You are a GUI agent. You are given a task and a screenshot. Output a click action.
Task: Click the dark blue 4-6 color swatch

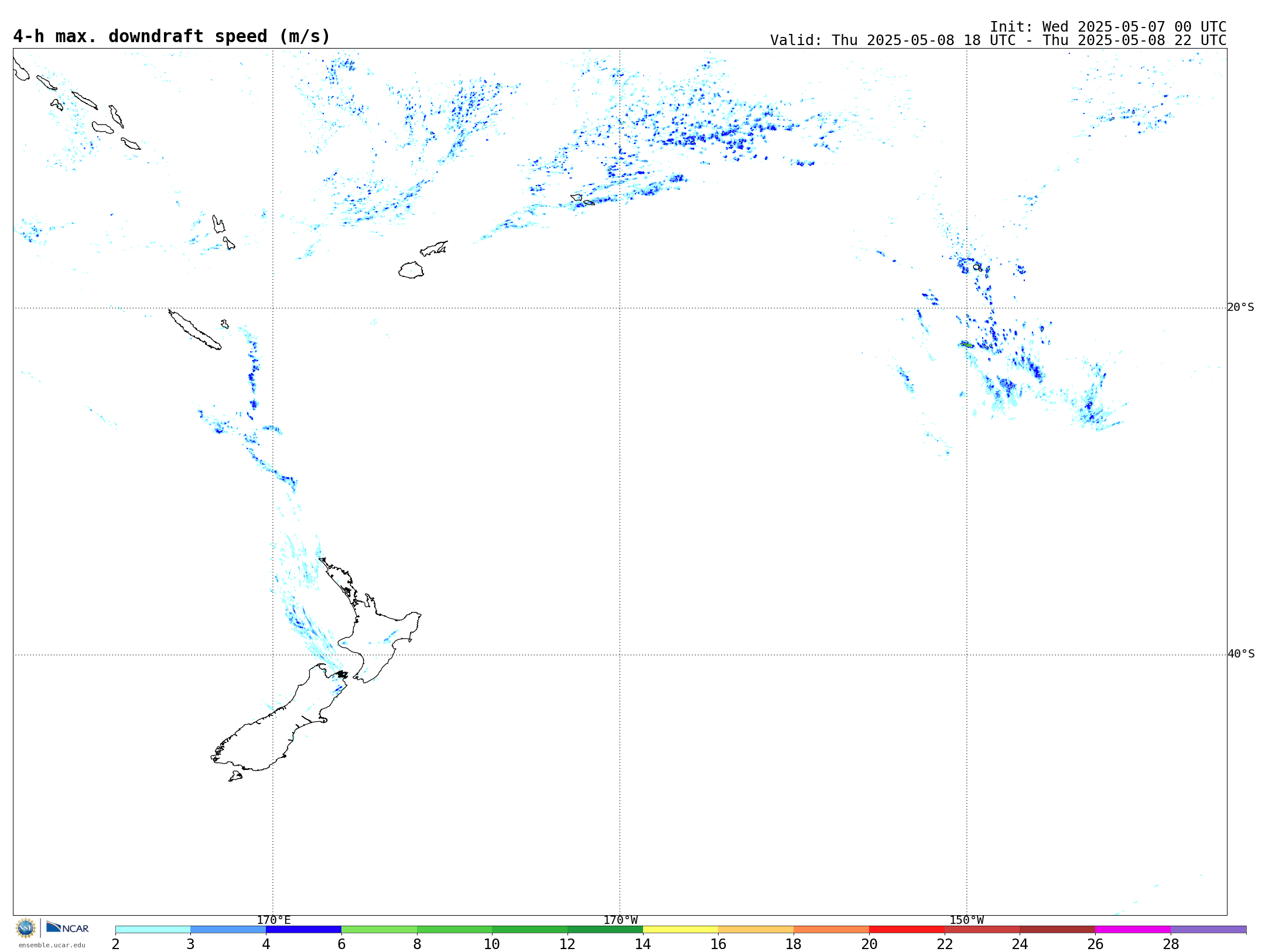click(x=303, y=929)
